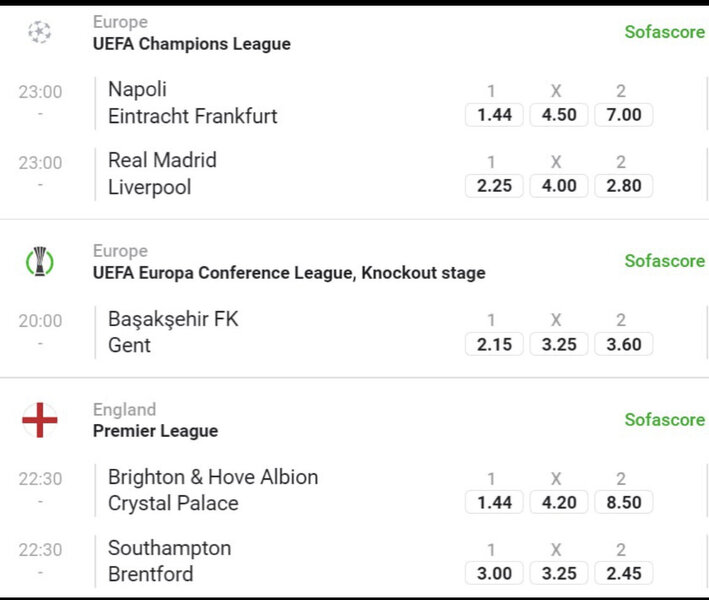Choose Crystal Palace win odds 8.50

pos(624,502)
